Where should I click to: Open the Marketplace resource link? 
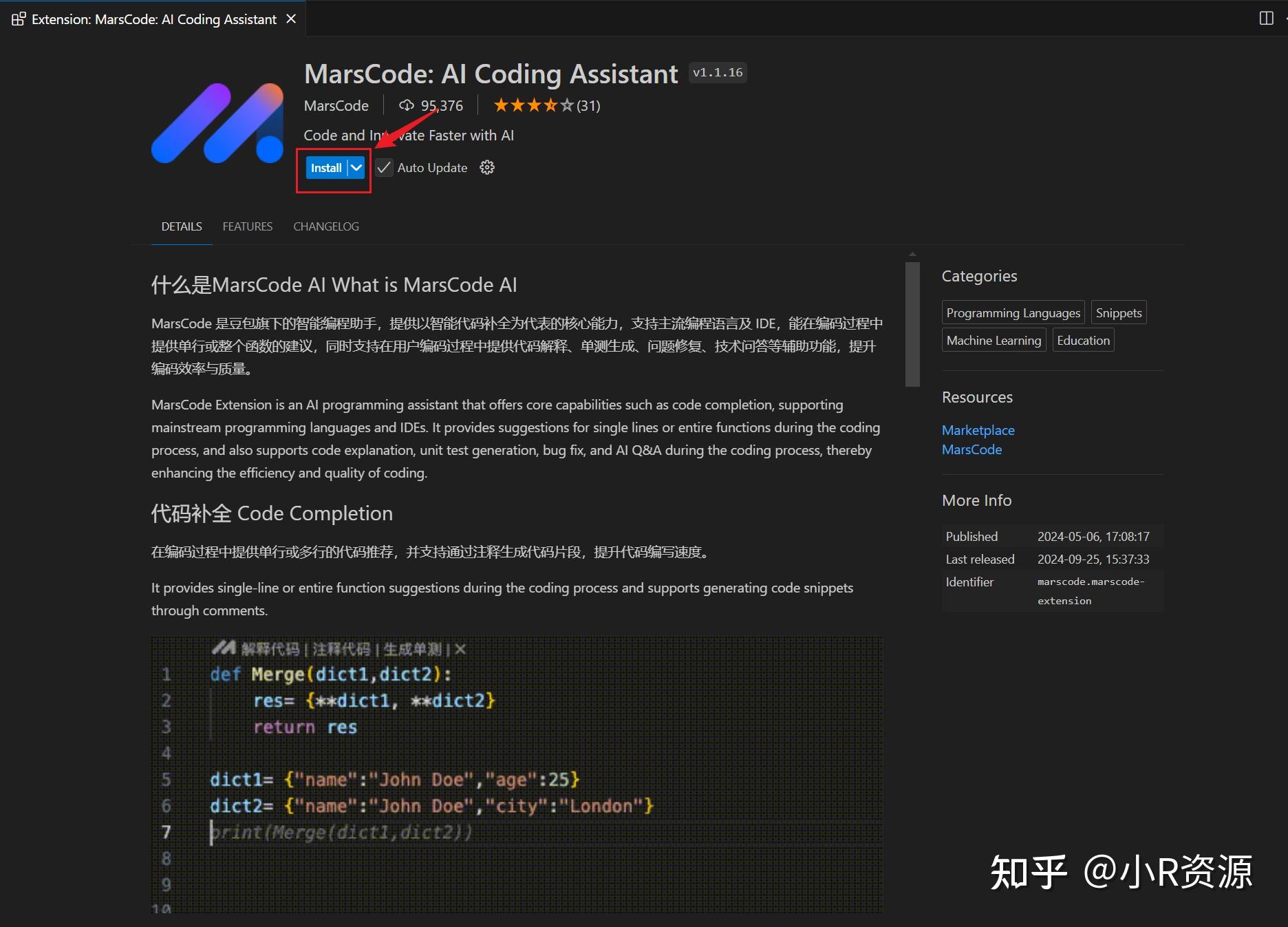point(978,429)
